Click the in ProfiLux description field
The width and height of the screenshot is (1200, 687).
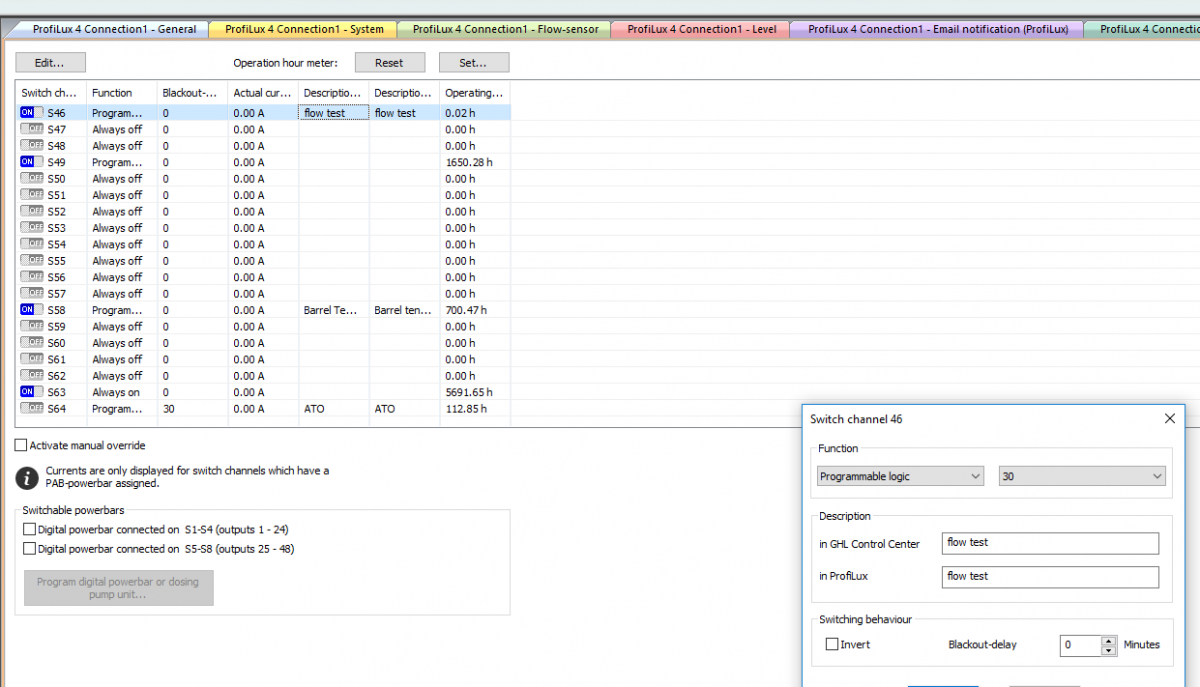[1050, 577]
